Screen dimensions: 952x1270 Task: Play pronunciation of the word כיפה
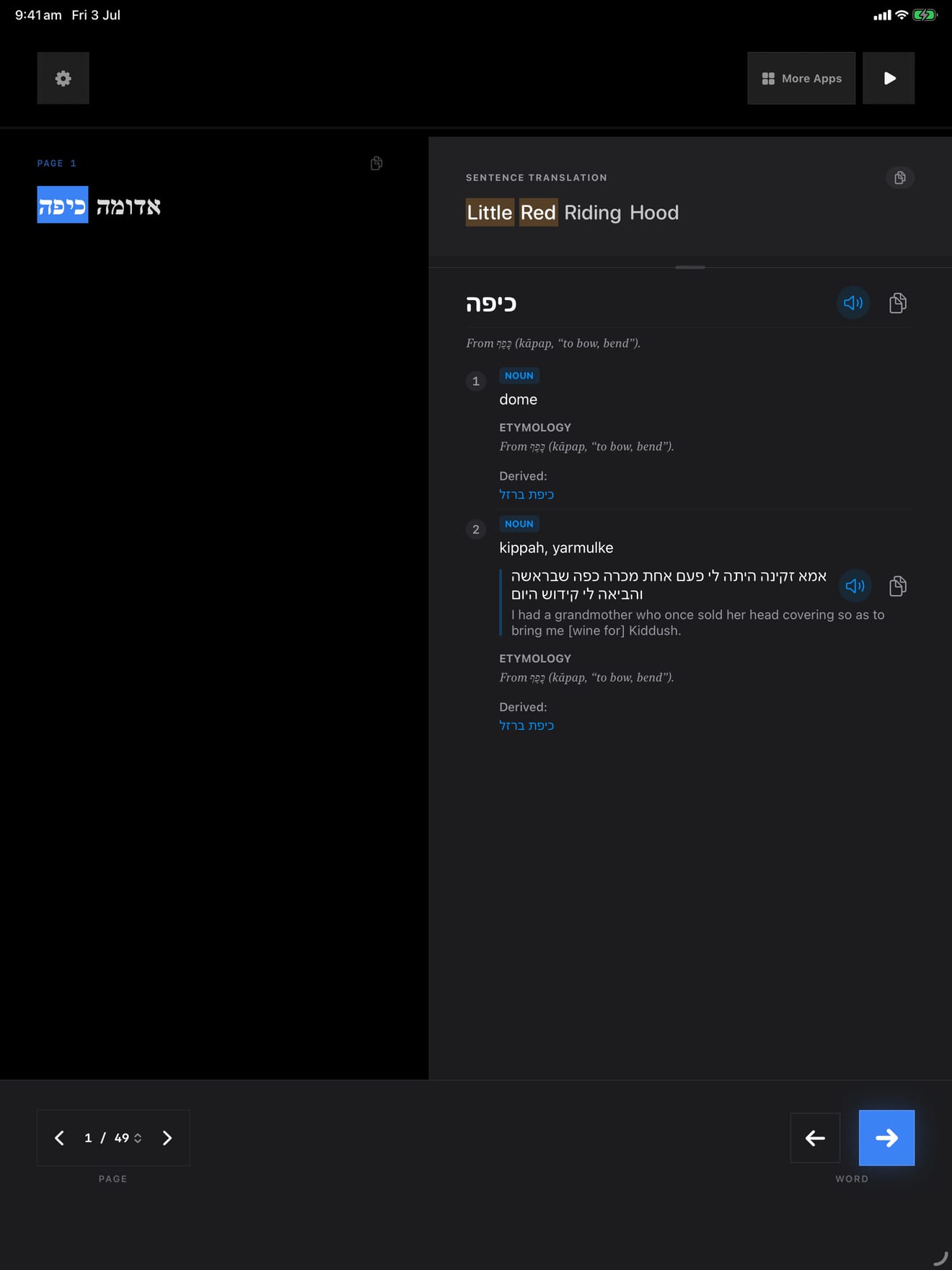853,303
